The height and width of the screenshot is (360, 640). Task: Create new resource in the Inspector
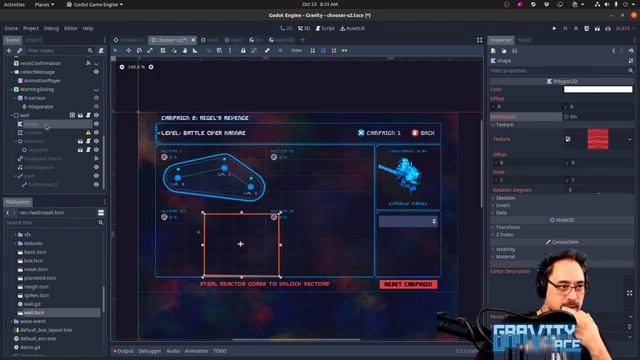493,51
